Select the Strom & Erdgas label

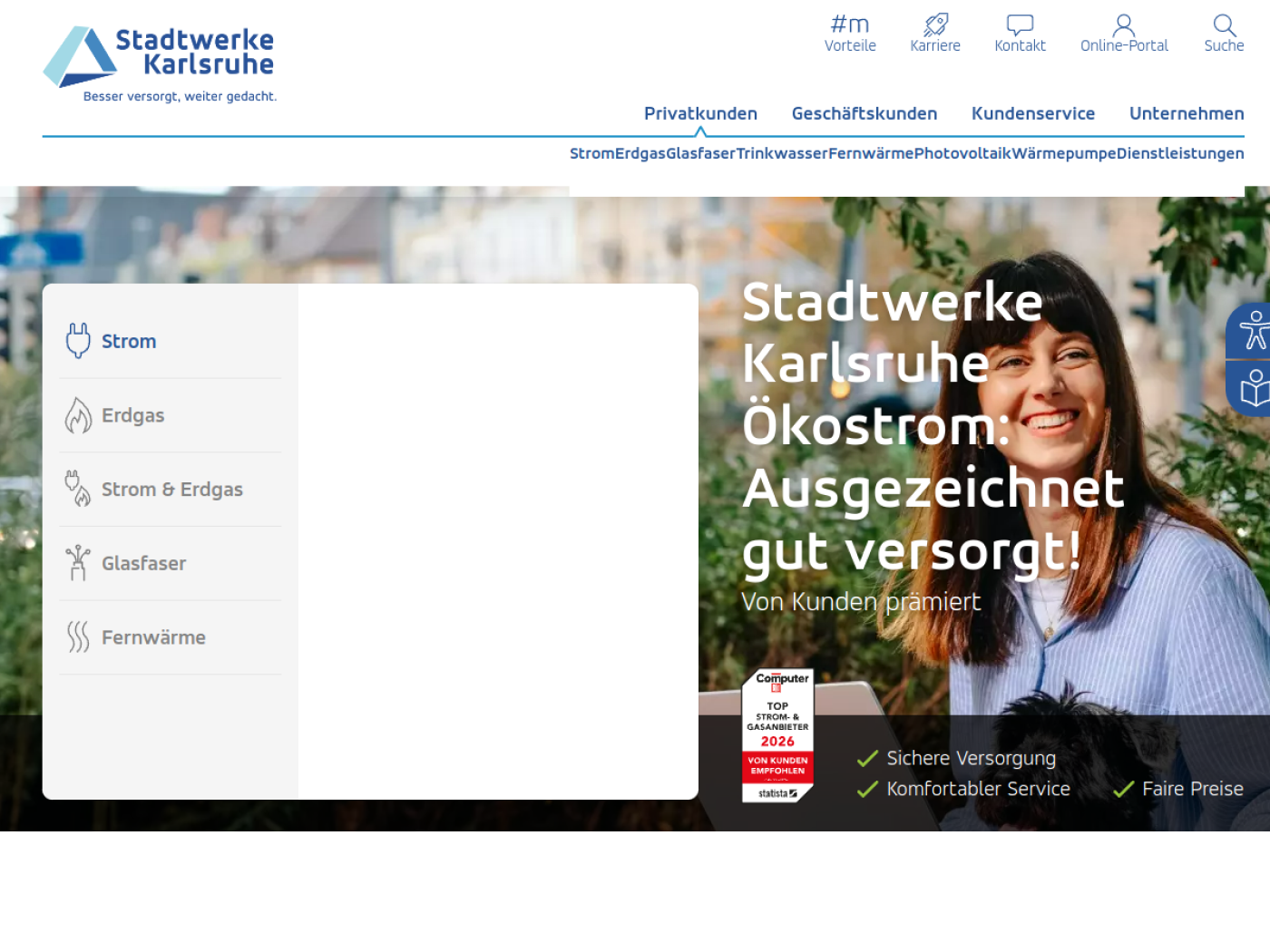(172, 490)
